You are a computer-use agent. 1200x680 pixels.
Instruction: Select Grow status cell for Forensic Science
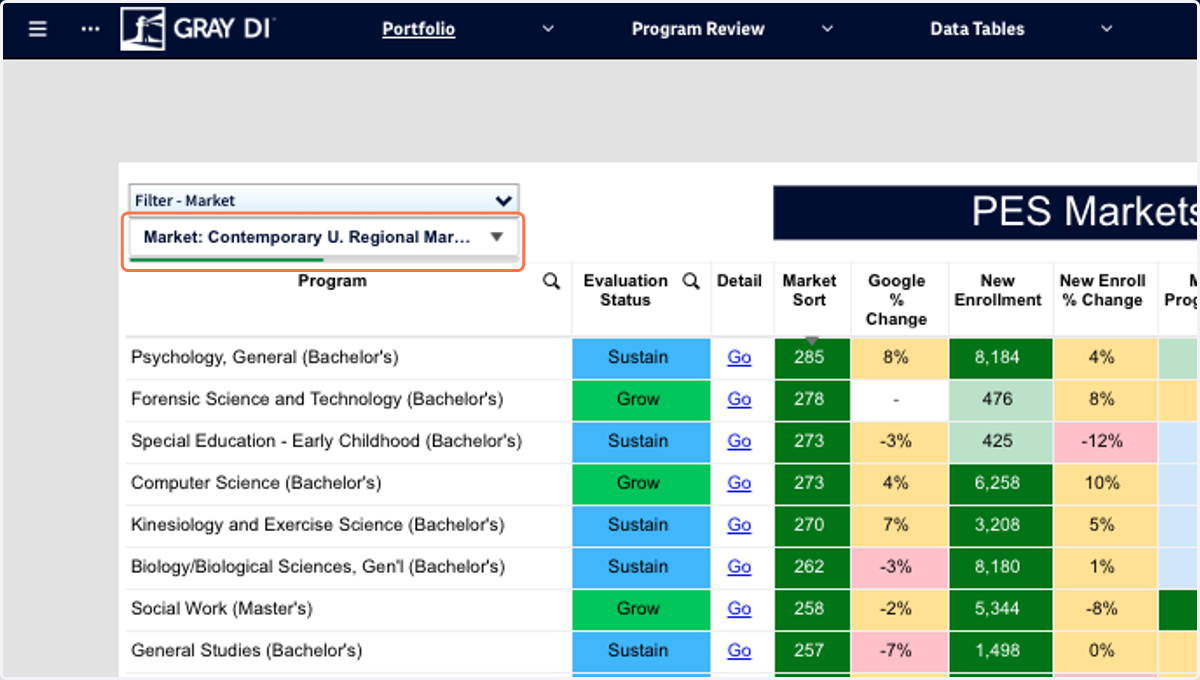coord(638,400)
